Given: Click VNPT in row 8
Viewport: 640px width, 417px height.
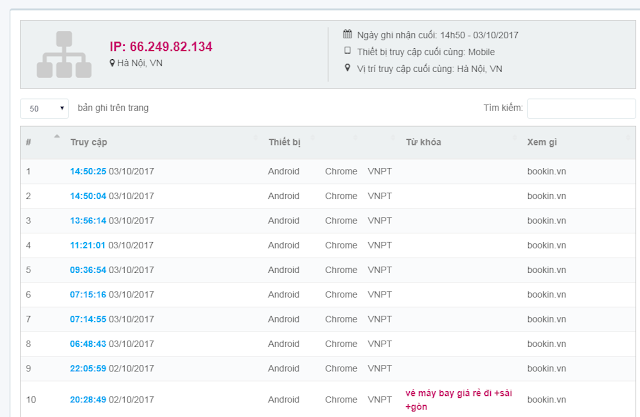Looking at the screenshot, I should click(380, 344).
